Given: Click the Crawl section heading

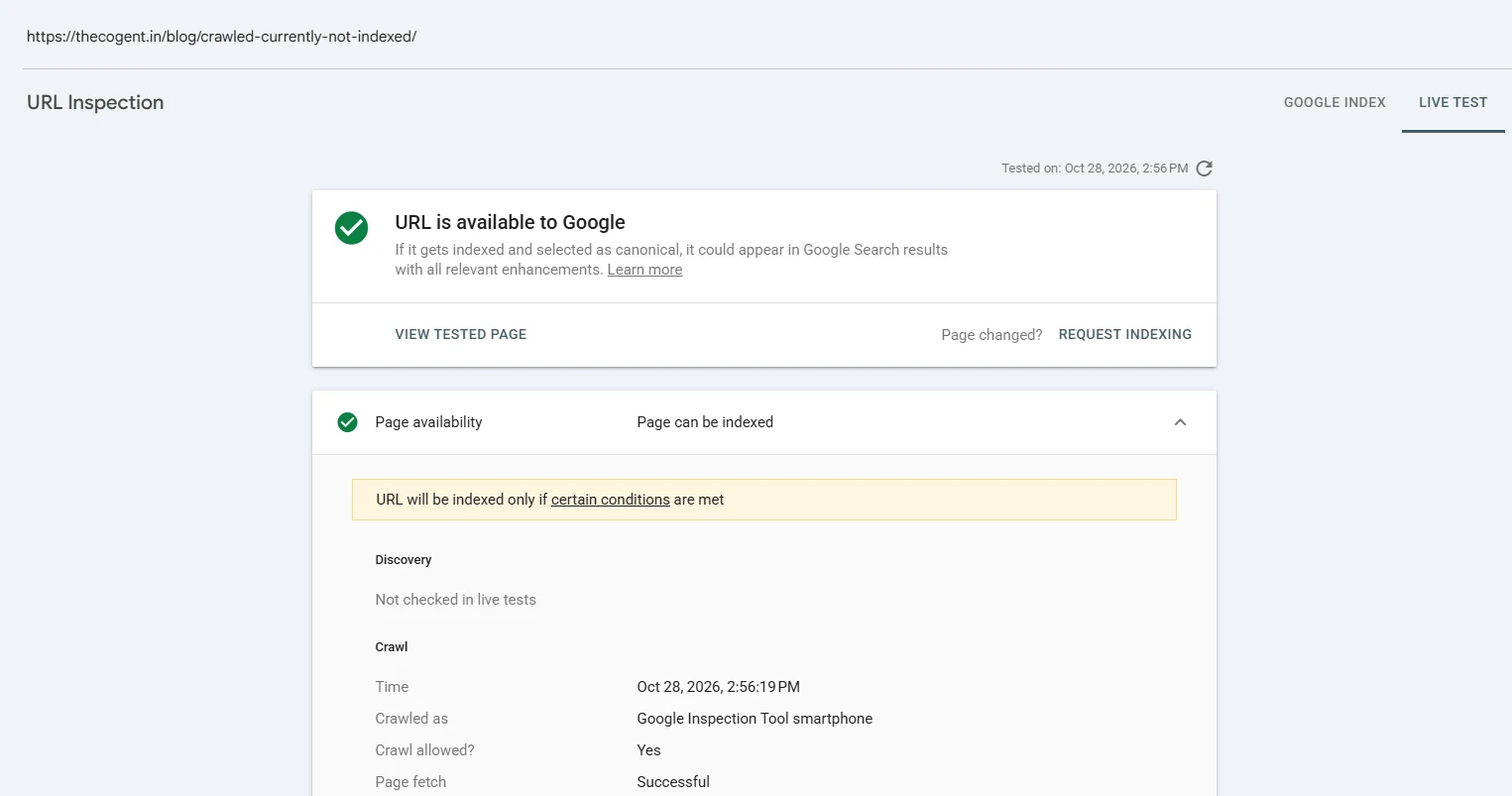Looking at the screenshot, I should tap(392, 647).
